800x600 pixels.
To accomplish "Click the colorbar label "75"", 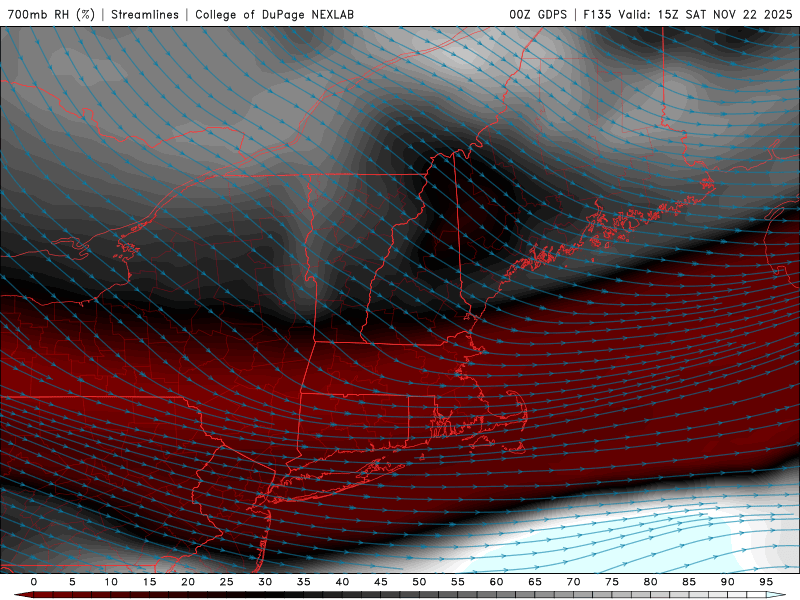I will (x=612, y=582).
